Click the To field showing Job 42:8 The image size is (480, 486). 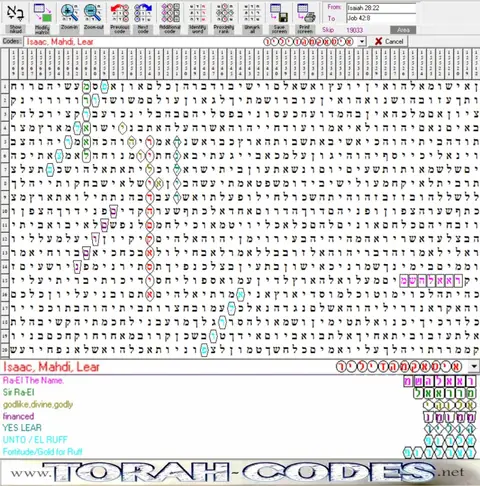pyautogui.click(x=381, y=18)
